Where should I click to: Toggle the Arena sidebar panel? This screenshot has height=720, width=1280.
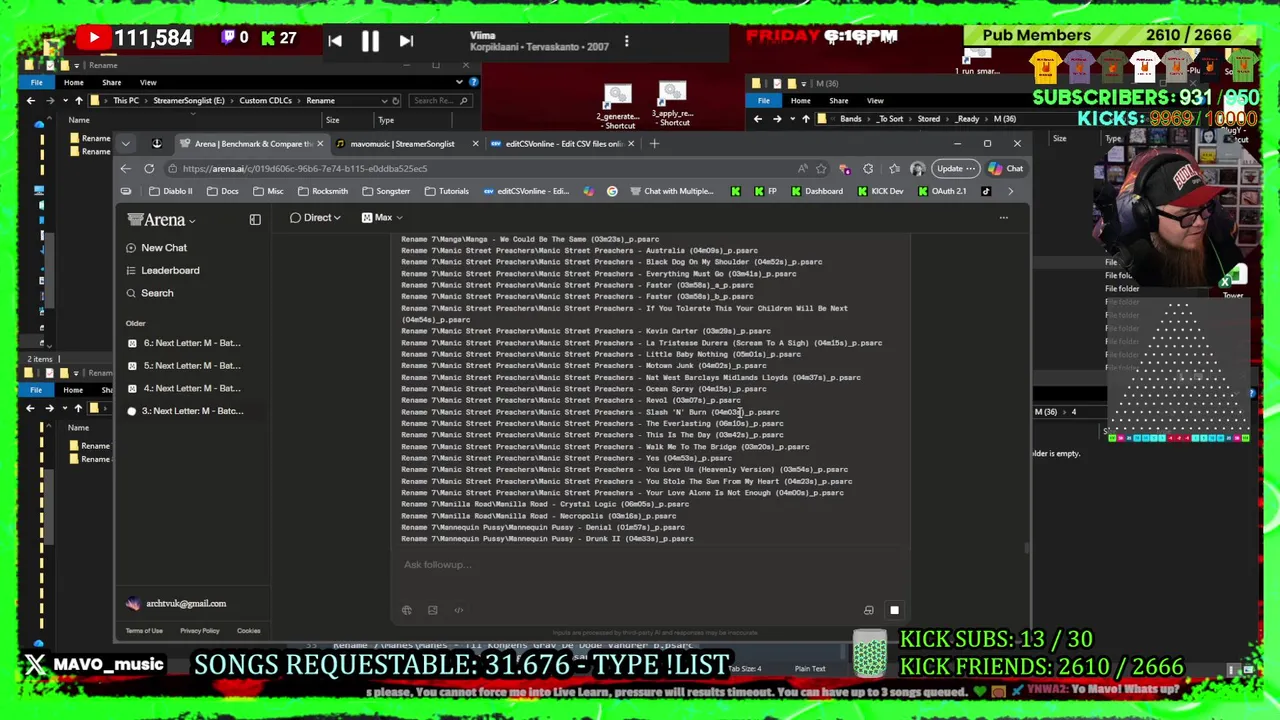(x=255, y=220)
